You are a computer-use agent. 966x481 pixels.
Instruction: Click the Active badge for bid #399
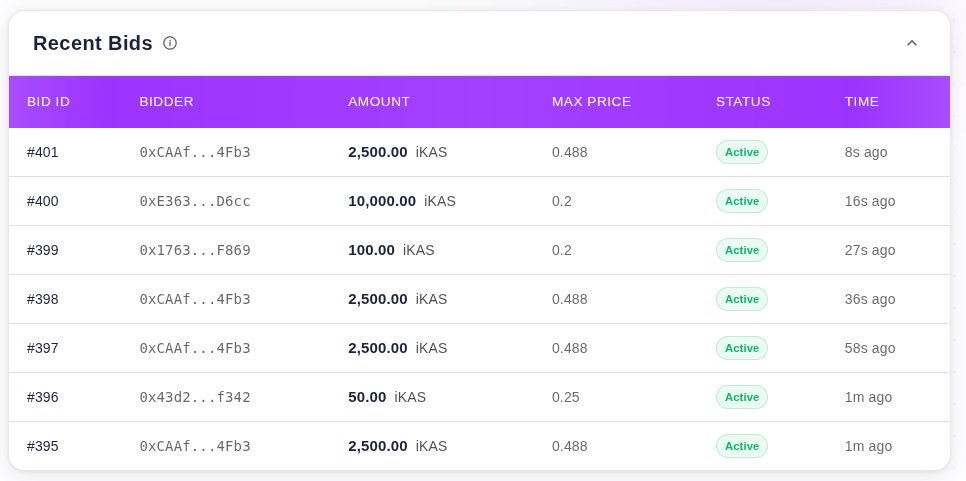(742, 250)
